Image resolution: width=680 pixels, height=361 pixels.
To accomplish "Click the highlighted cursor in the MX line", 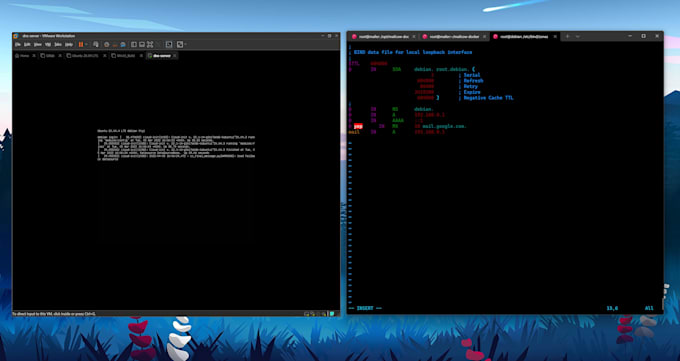I will tap(358, 126).
